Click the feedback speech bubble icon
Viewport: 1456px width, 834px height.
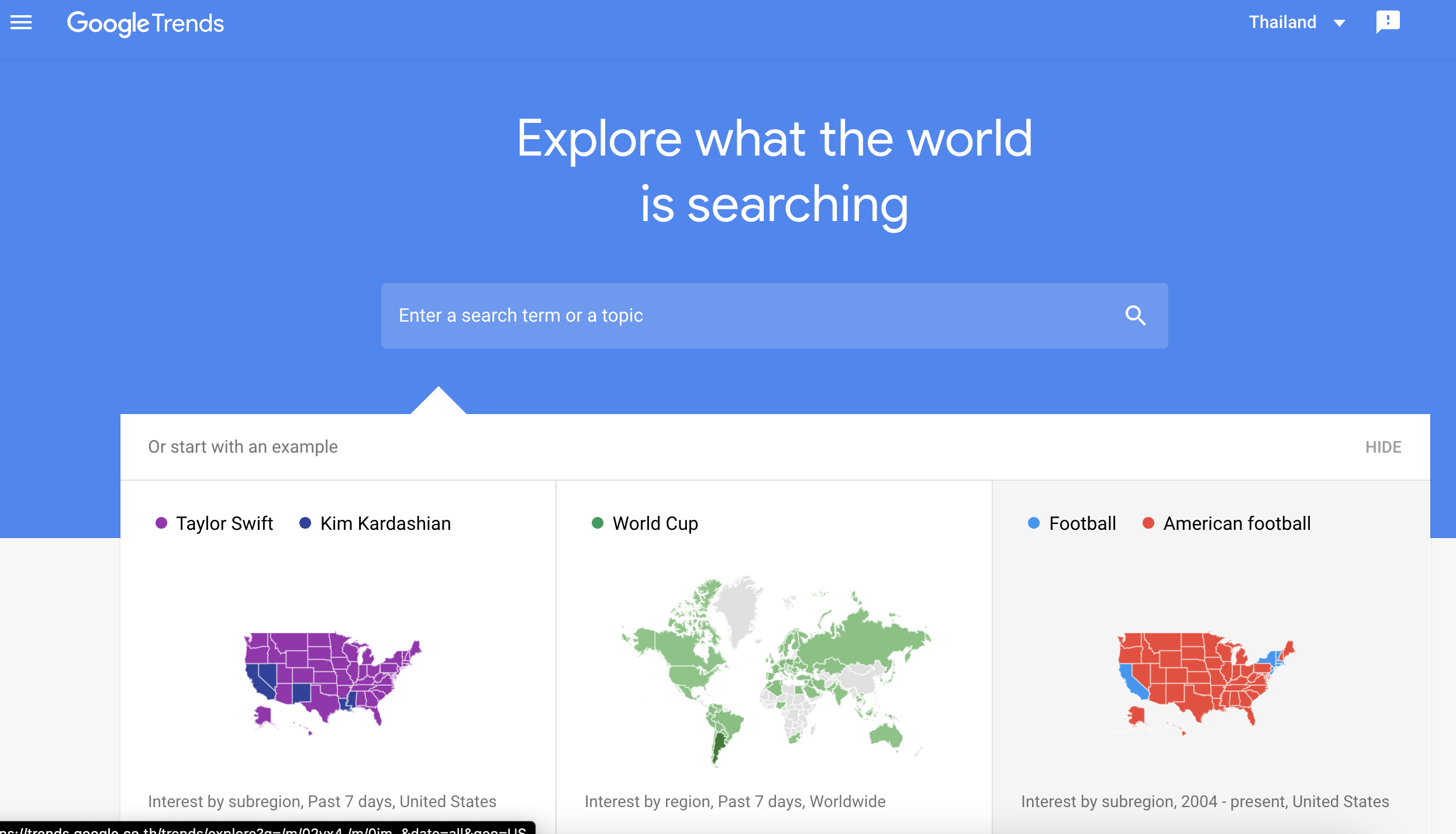coord(1388,21)
